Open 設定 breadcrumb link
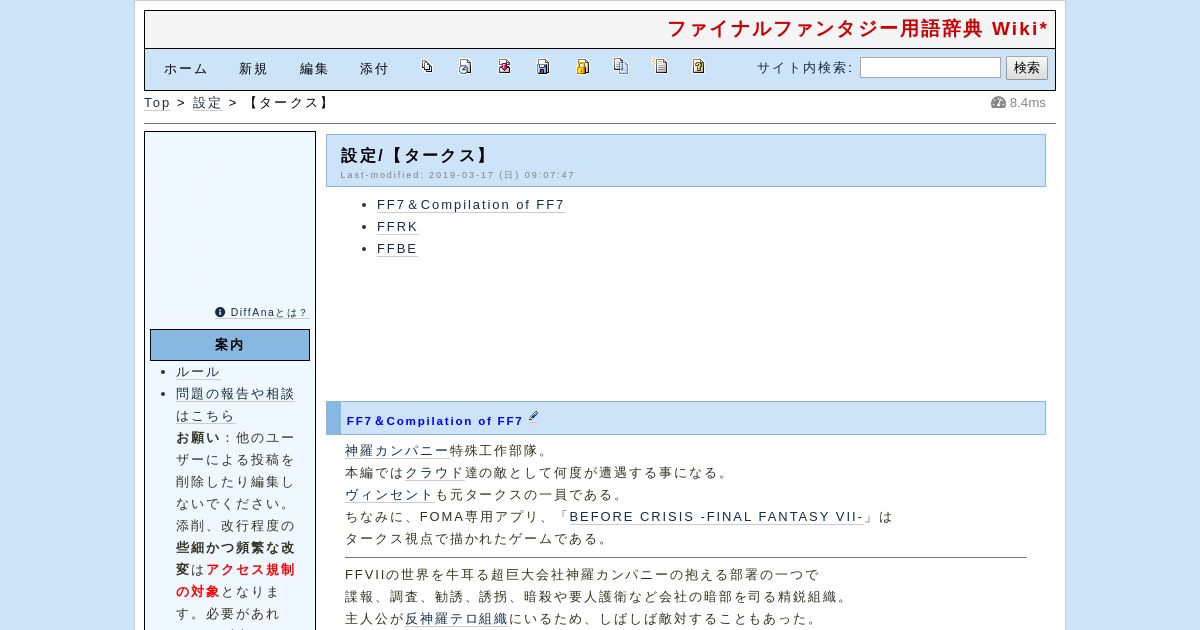Screen dimensions: 1200x630 207,103
